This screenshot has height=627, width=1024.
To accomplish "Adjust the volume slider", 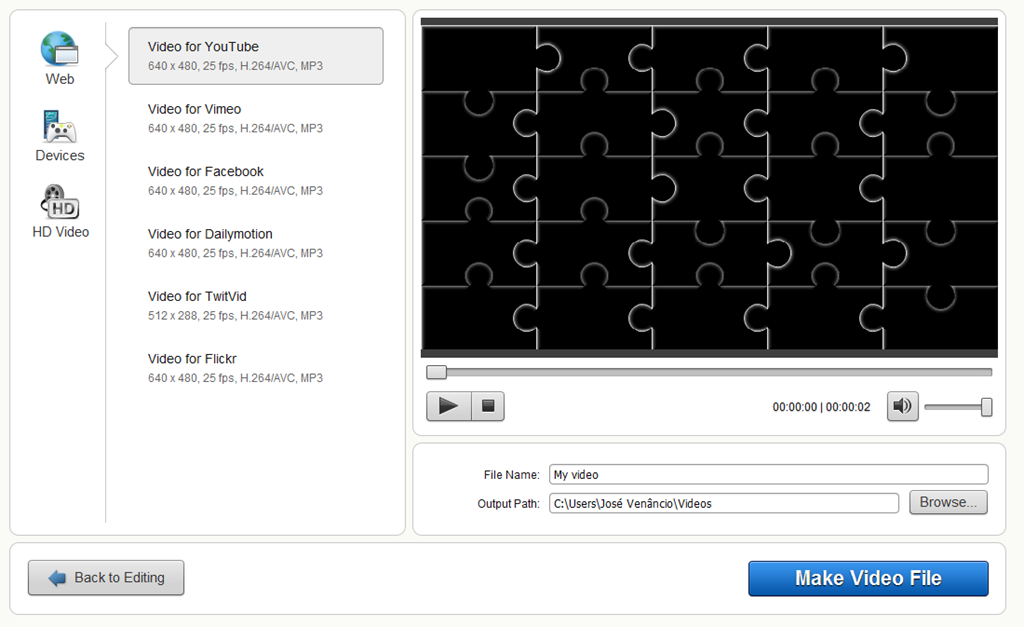I will [x=958, y=407].
